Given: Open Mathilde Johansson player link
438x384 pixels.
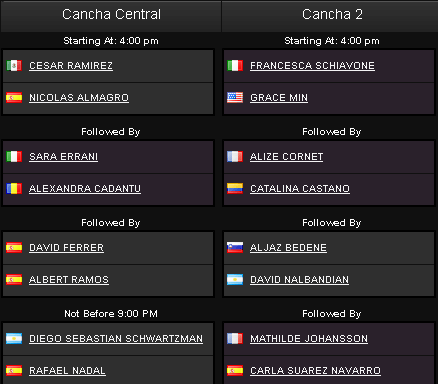Looking at the screenshot, I should point(309,339).
